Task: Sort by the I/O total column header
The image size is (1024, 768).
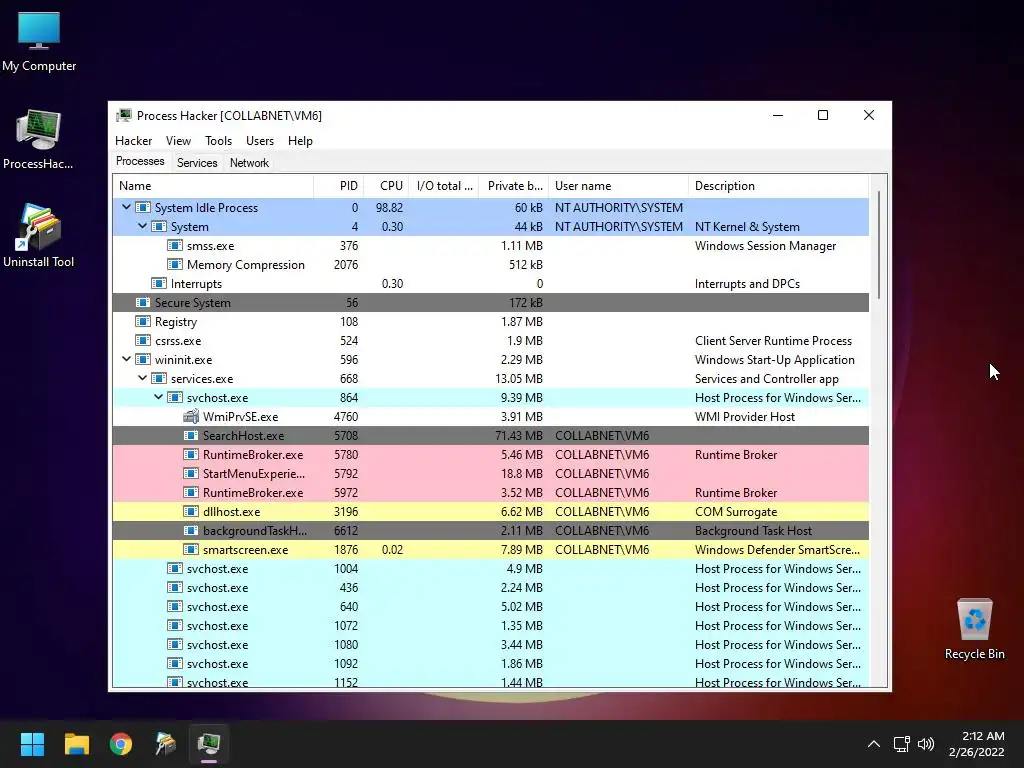Action: pos(444,186)
